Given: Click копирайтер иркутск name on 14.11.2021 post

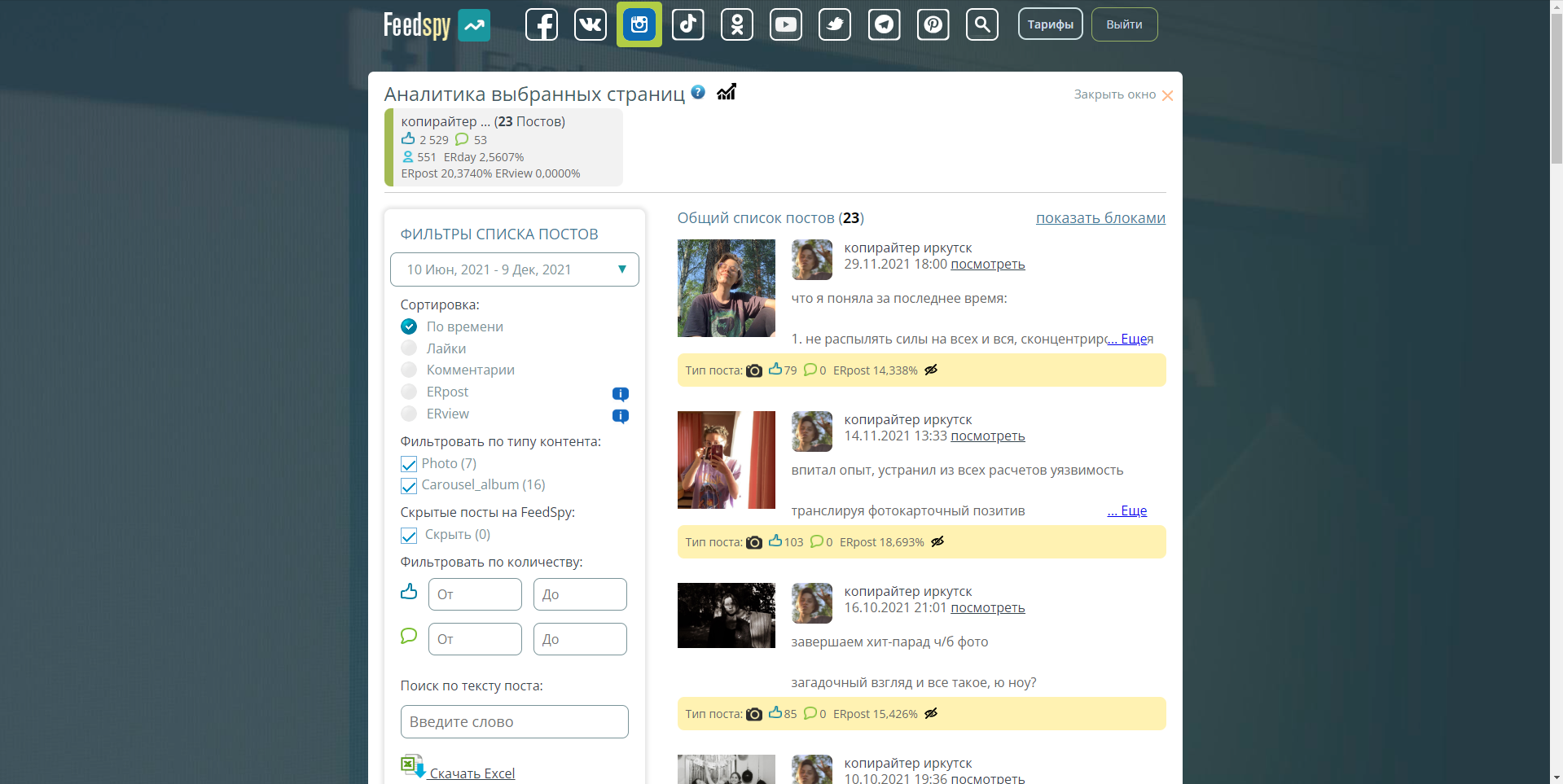Looking at the screenshot, I should point(908,419).
